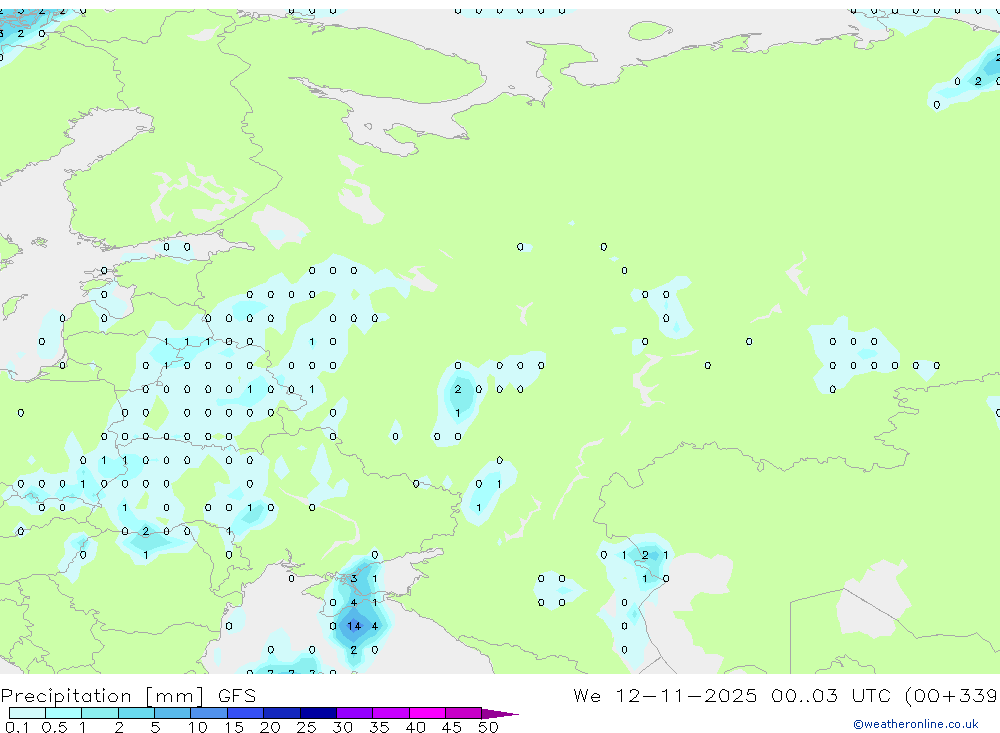Pick the 10–15 mm legend color swatch

point(209,713)
